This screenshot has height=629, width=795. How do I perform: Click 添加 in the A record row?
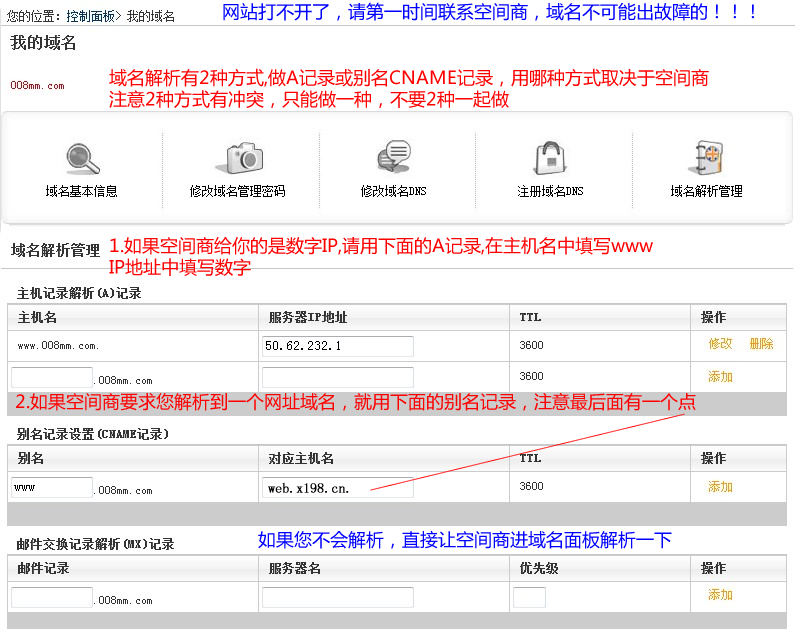coord(720,377)
